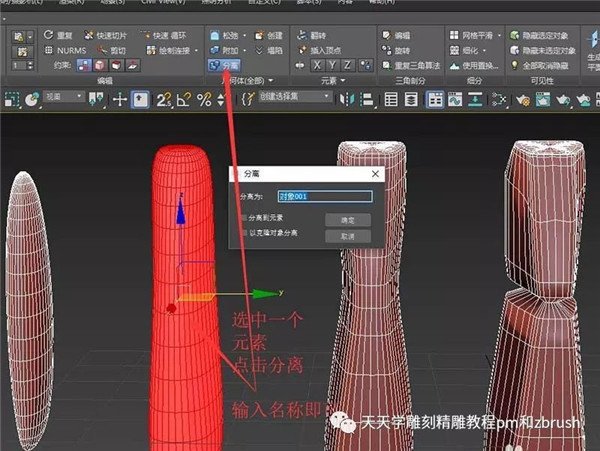Click the 编辑 triangulation tool
The width and height of the screenshot is (600, 451).
[x=396, y=35]
